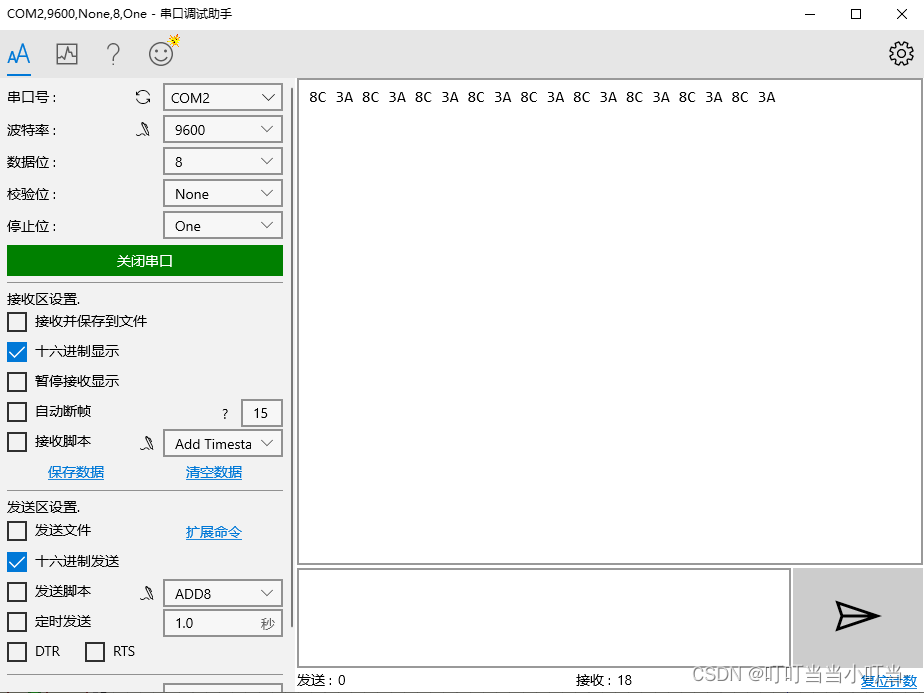This screenshot has width=924, height=693.
Task: Click the 数据位 label
Action: (x=32, y=162)
